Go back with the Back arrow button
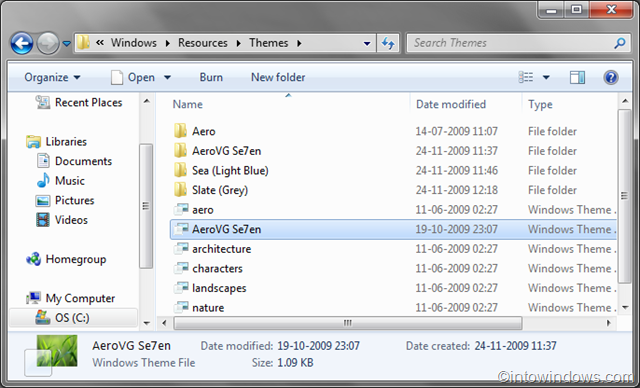 point(22,43)
